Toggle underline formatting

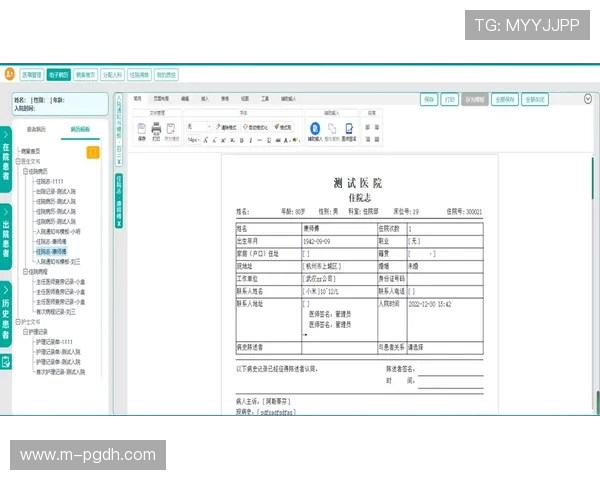coord(269,140)
